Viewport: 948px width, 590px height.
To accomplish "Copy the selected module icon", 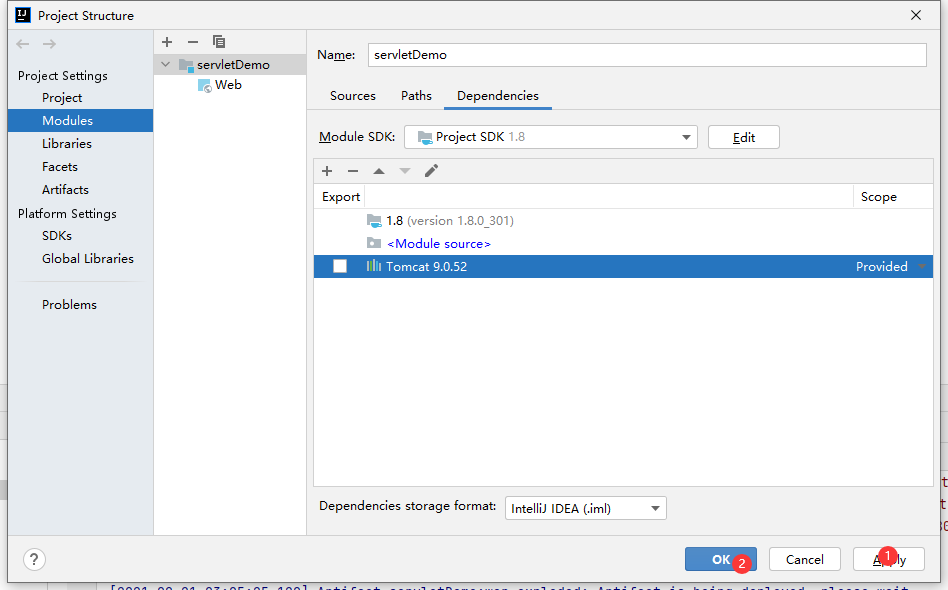I will 219,42.
